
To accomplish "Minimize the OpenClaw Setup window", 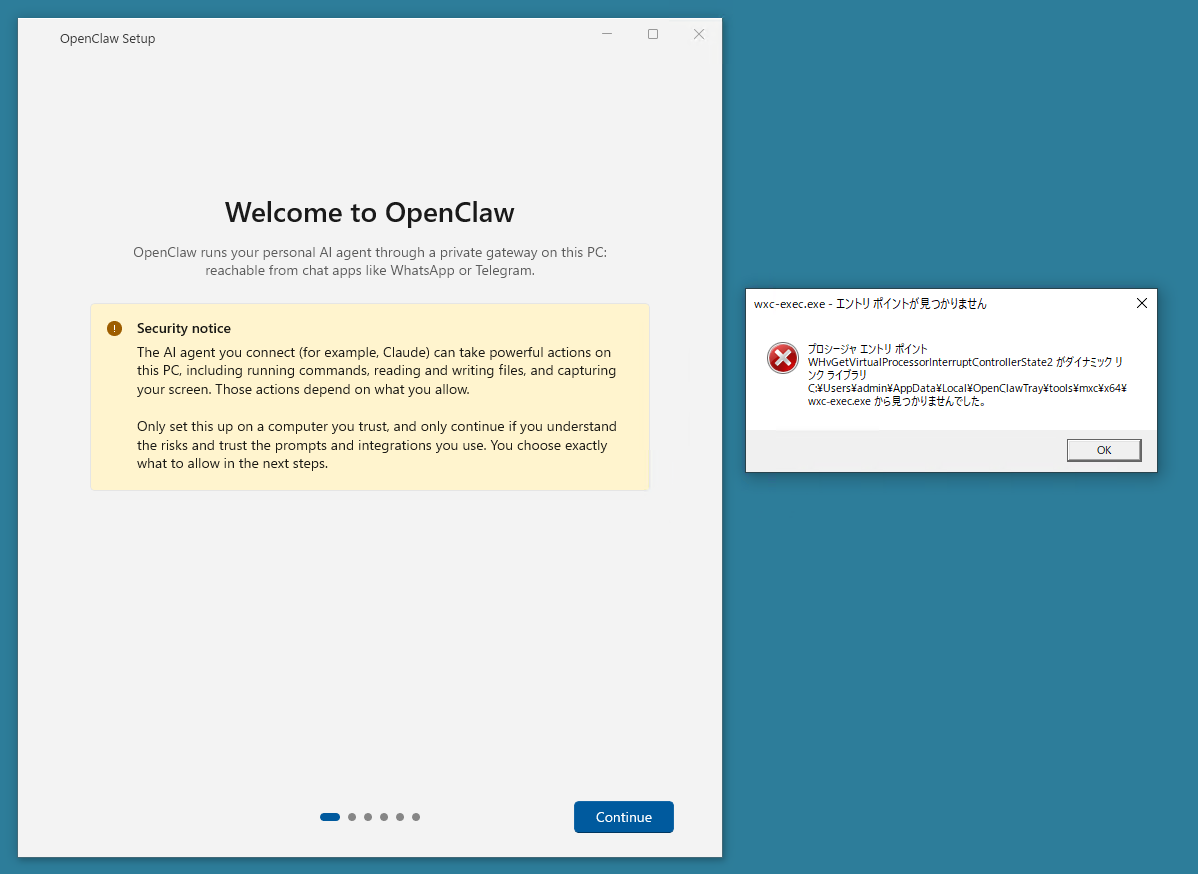I will (607, 34).
